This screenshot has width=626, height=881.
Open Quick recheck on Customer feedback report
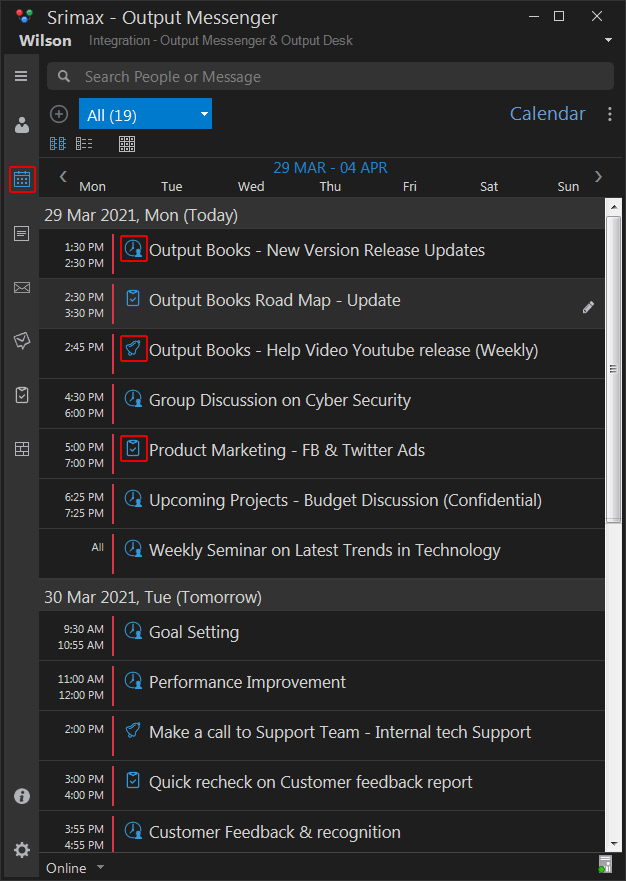pyautogui.click(x=322, y=786)
